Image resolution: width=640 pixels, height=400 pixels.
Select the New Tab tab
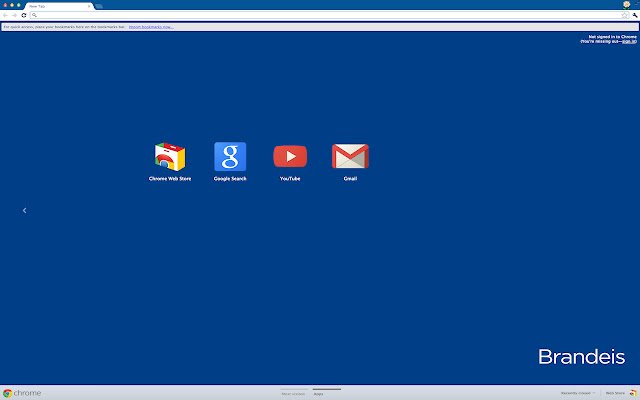point(59,6)
